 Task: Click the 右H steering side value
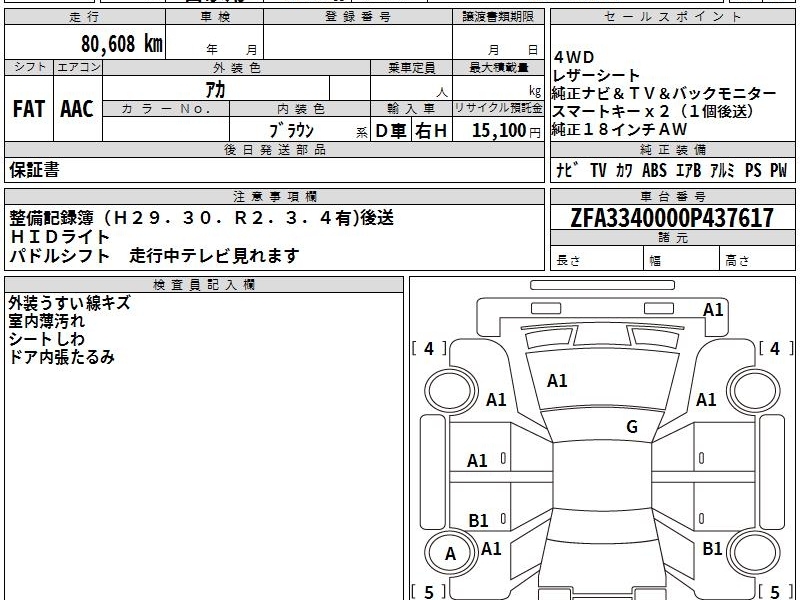[x=431, y=131]
